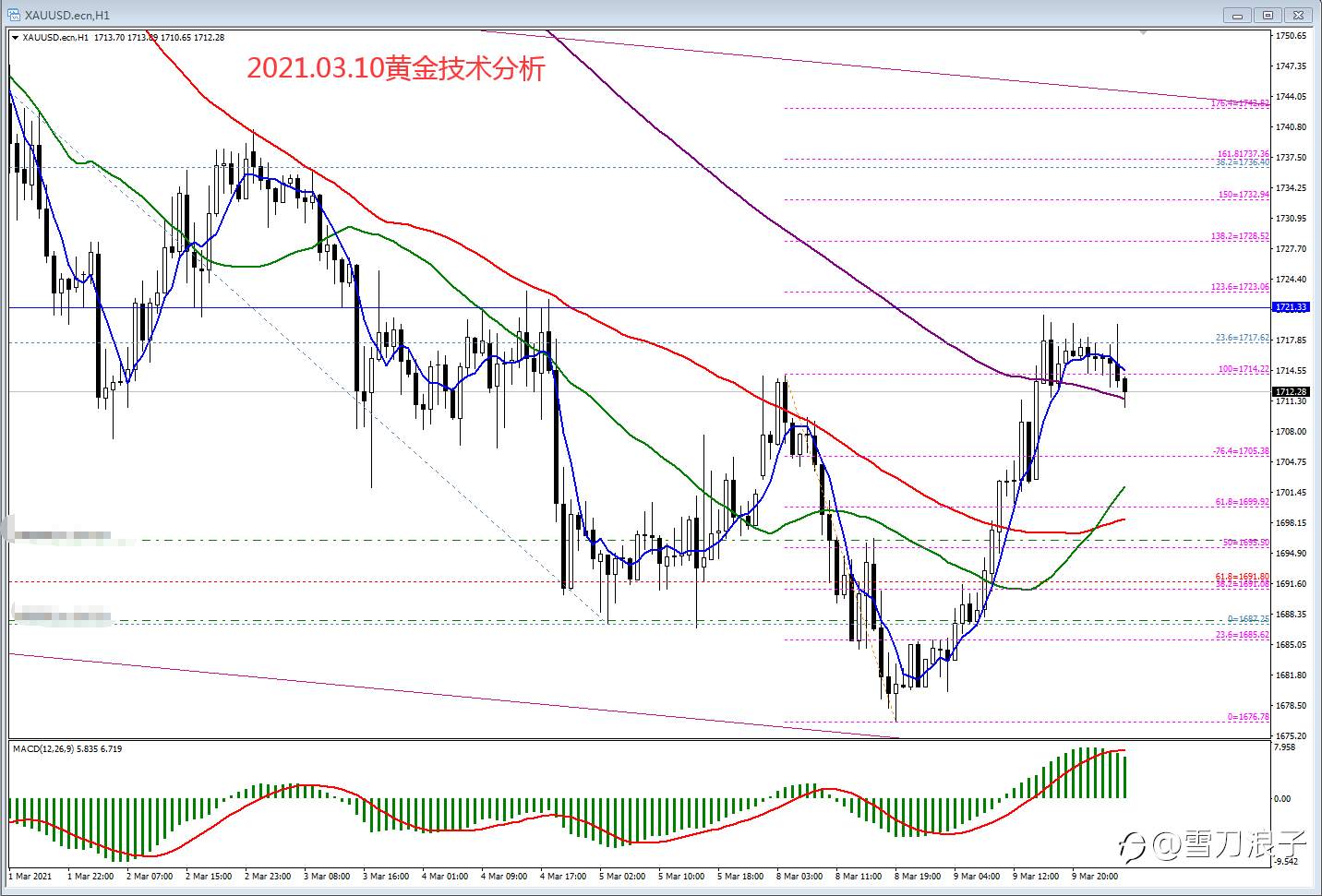1322x896 pixels.
Task: Select Fibonacci label 100=1714.22
Action: (x=1244, y=369)
